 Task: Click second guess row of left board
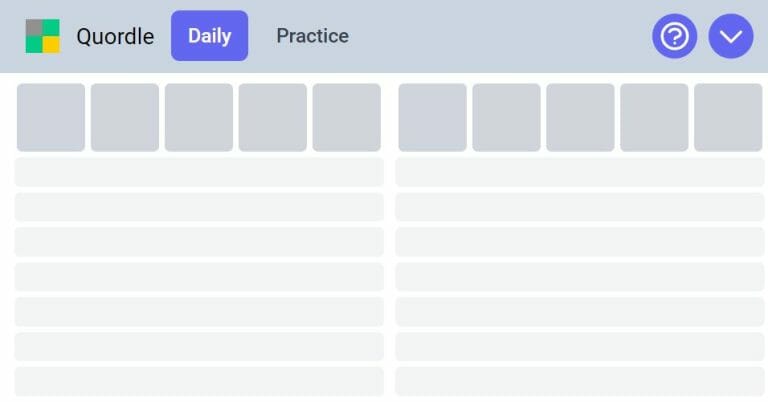[199, 172]
